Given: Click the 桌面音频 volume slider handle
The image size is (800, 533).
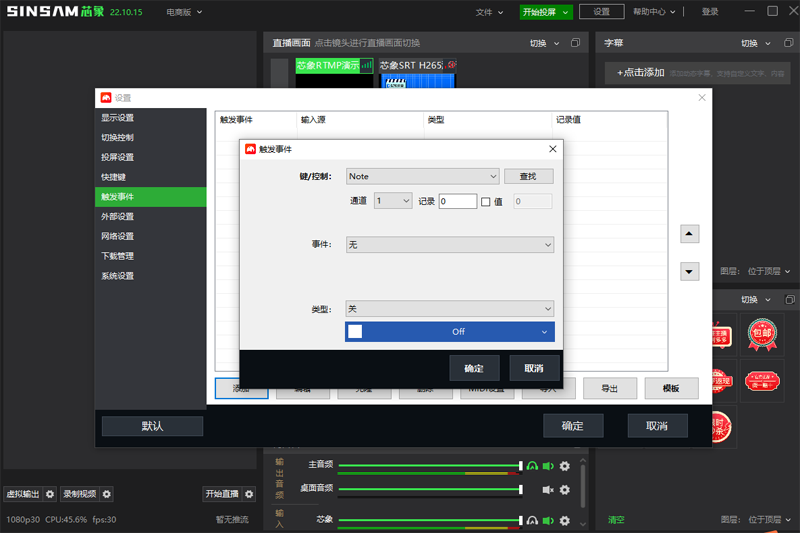Looking at the screenshot, I should click(x=520, y=490).
